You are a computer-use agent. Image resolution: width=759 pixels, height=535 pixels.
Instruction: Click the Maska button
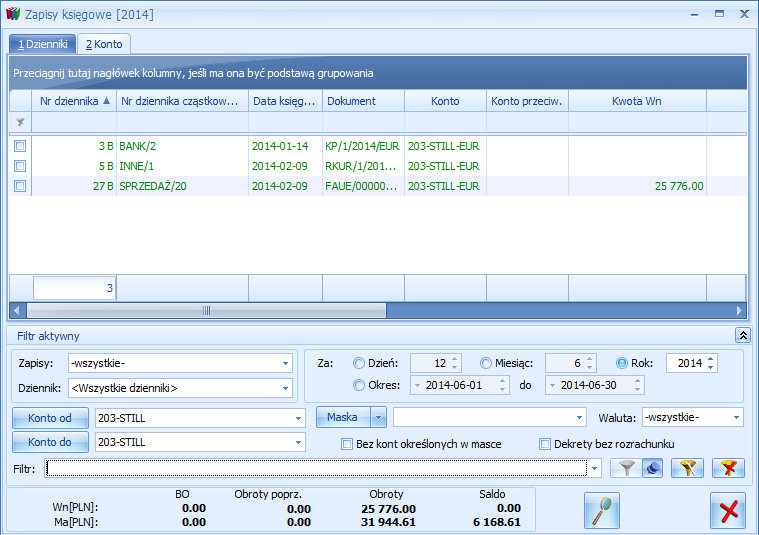pyautogui.click(x=343, y=417)
